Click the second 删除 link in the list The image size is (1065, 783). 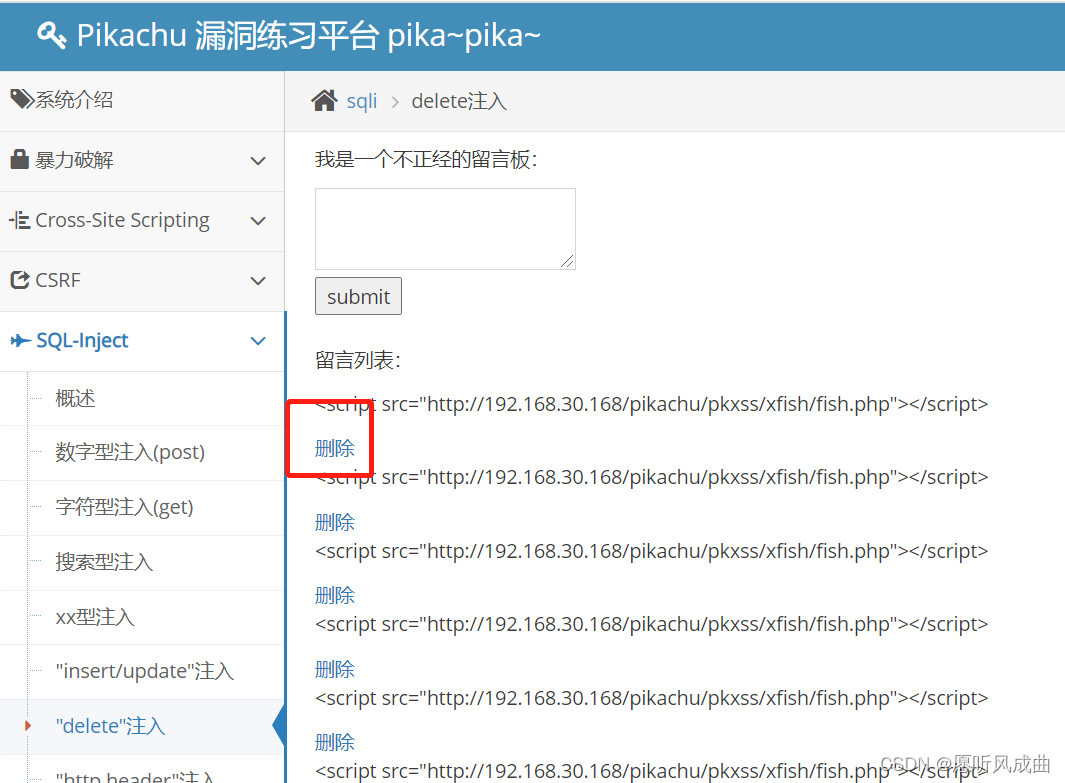(335, 522)
